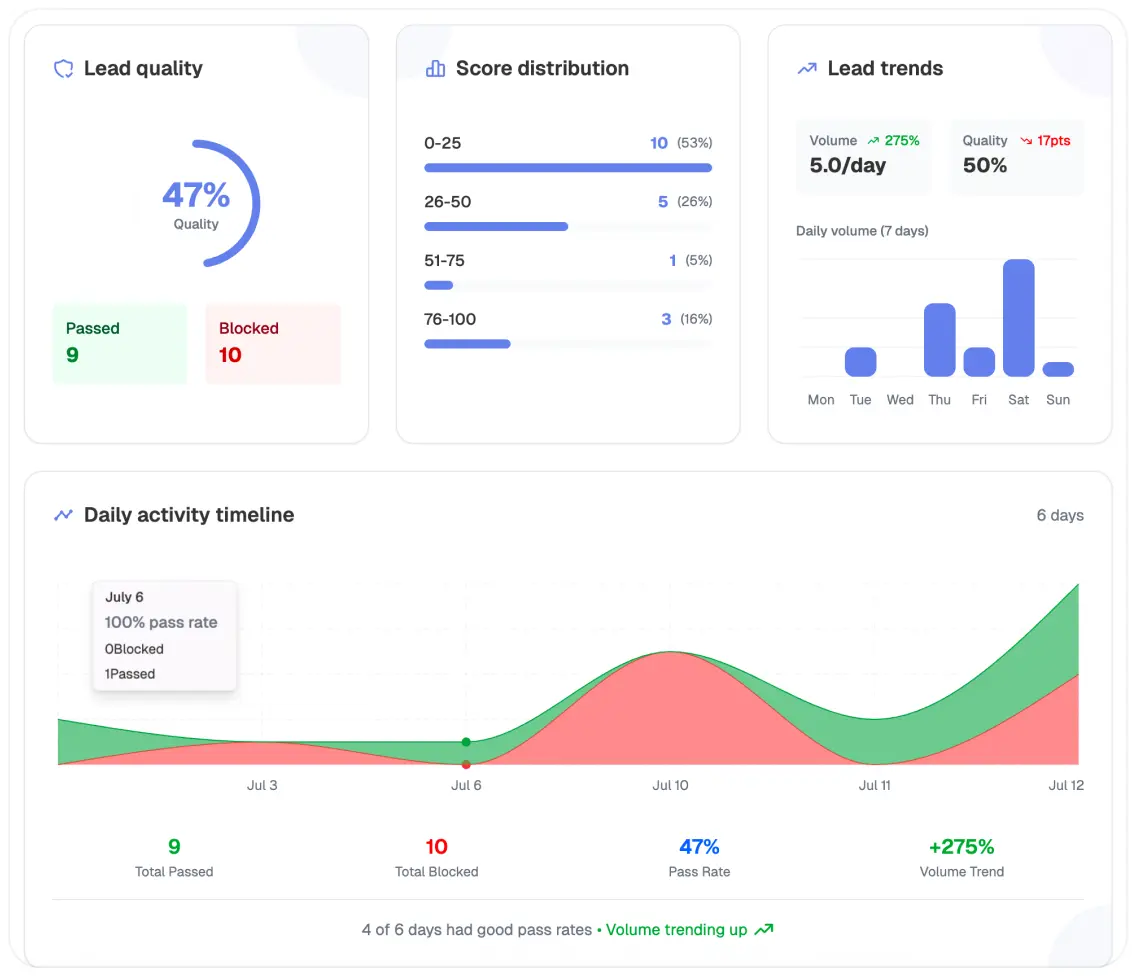Click the red down-arrow icon next to 17pts
This screenshot has height=976, width=1136.
1026,141
